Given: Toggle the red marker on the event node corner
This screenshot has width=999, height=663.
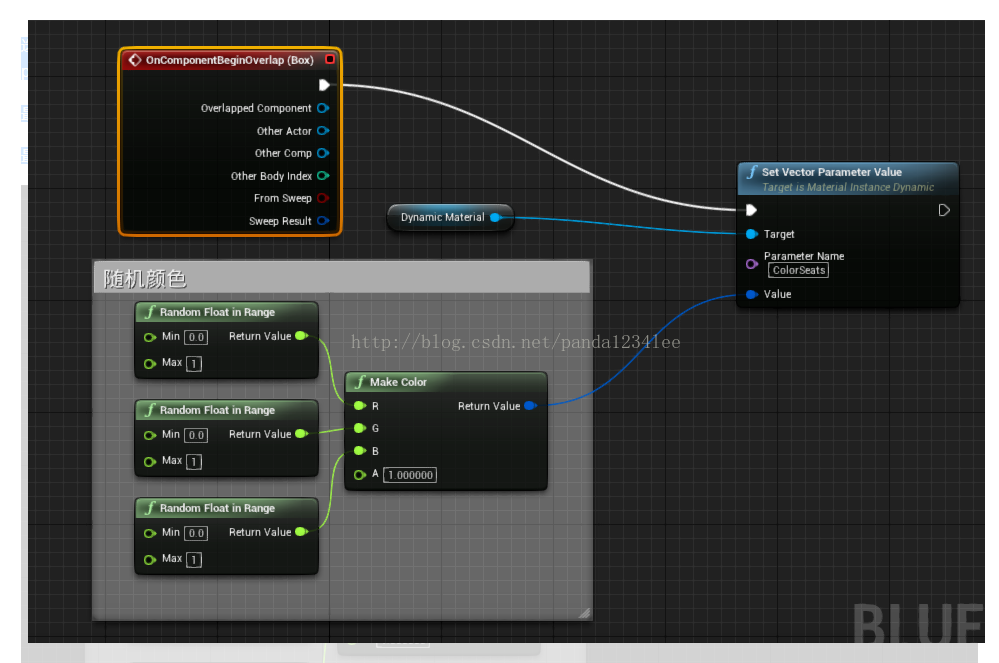Looking at the screenshot, I should tap(330, 59).
